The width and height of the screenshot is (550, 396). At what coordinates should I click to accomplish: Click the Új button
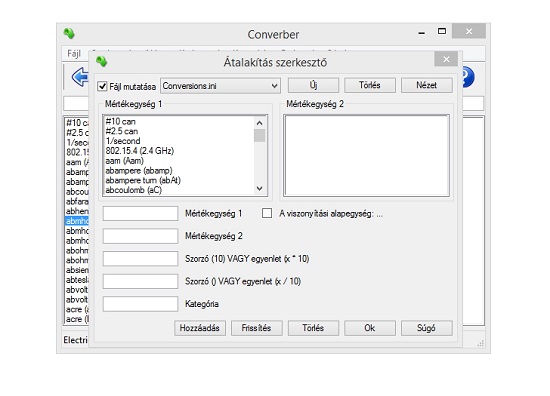coord(313,85)
